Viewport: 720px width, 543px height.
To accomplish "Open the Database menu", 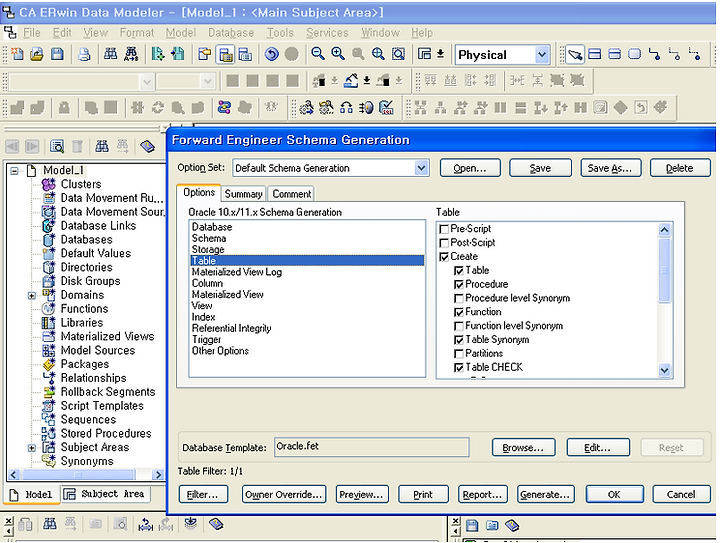I will (231, 33).
